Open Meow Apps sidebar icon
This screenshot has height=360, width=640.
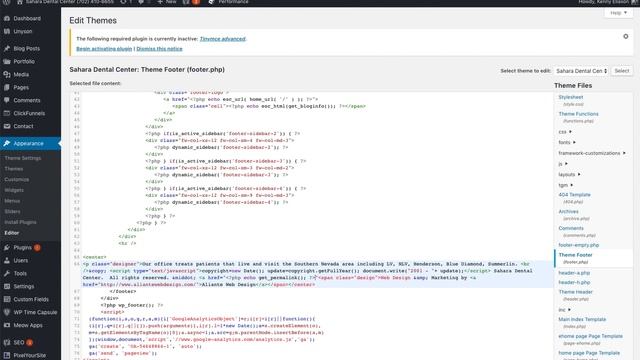tap(7, 325)
